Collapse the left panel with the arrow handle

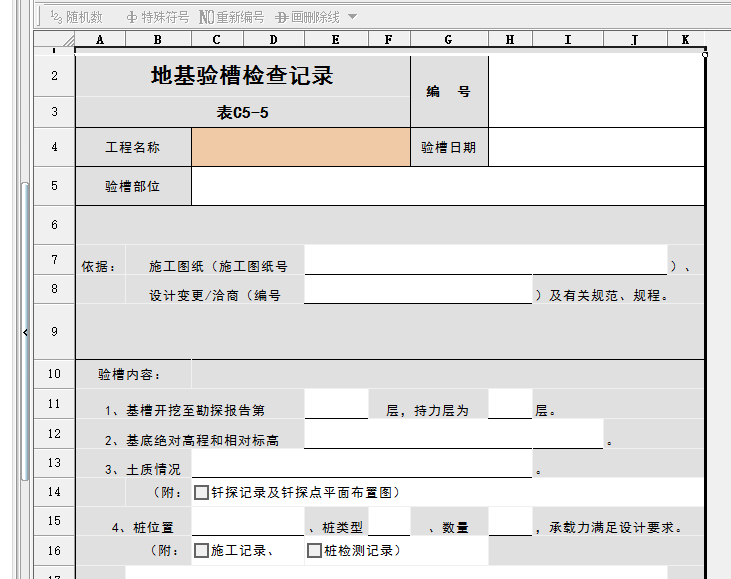click(26, 331)
